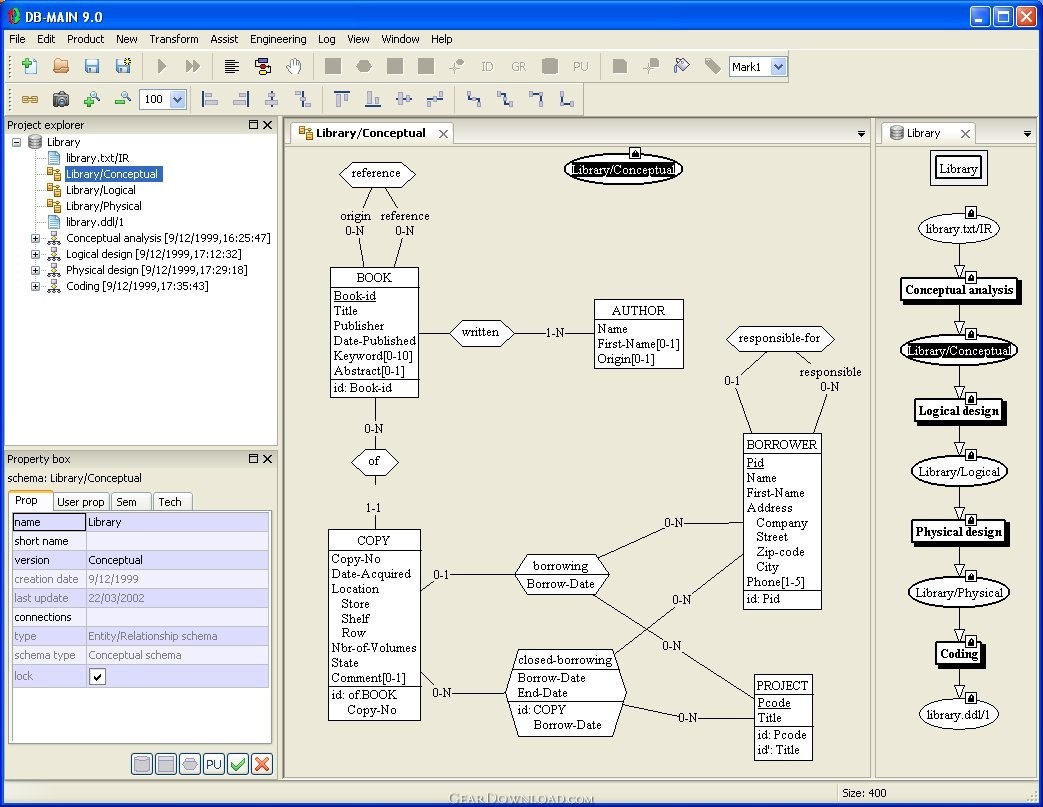Click the camera snapshot icon
The height and width of the screenshot is (807, 1043).
61,99
